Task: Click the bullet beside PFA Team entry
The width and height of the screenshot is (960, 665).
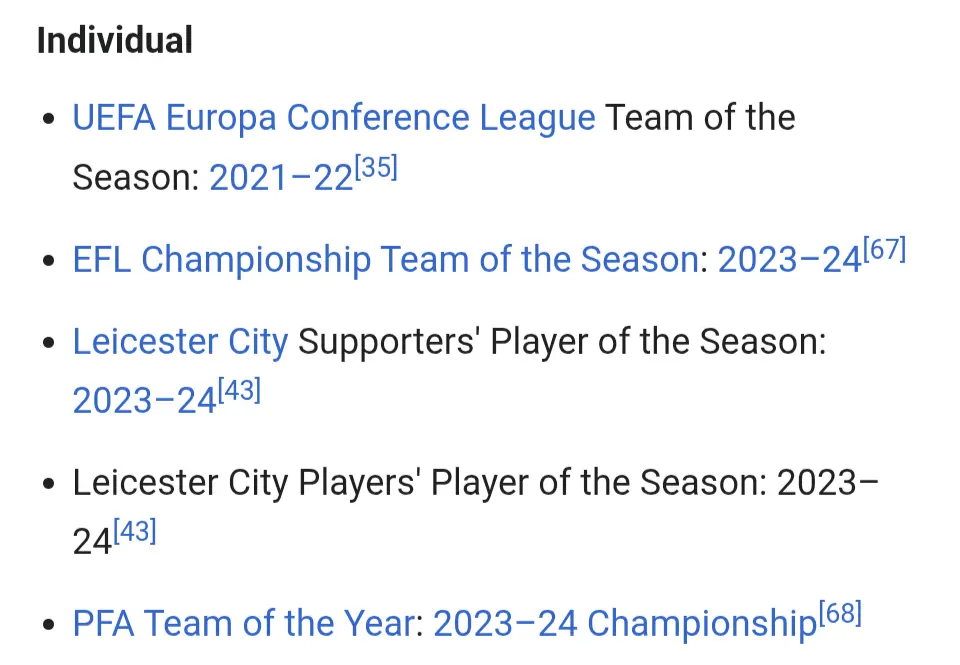Action: click(x=49, y=626)
